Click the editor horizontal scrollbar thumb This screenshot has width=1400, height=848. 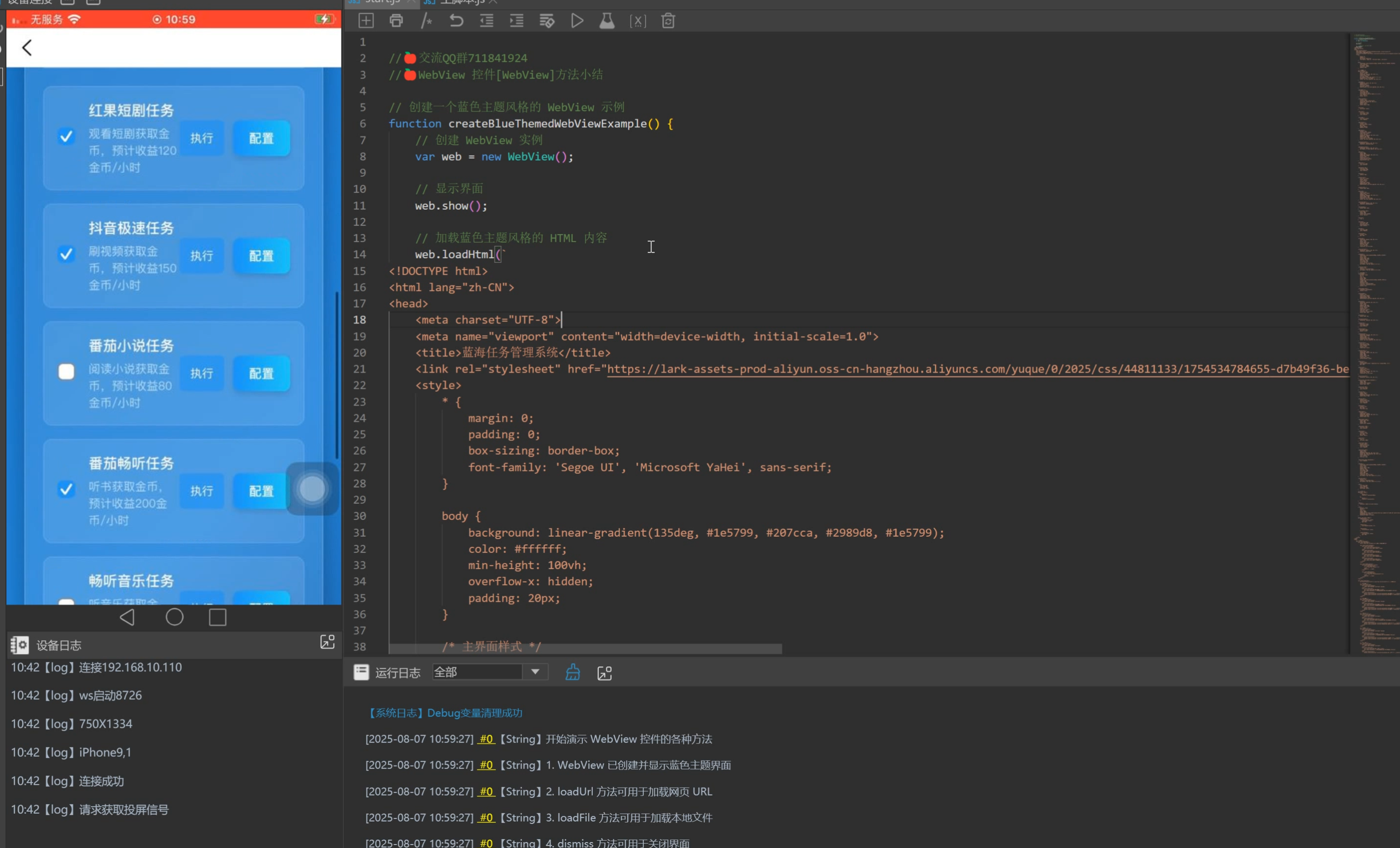point(585,649)
